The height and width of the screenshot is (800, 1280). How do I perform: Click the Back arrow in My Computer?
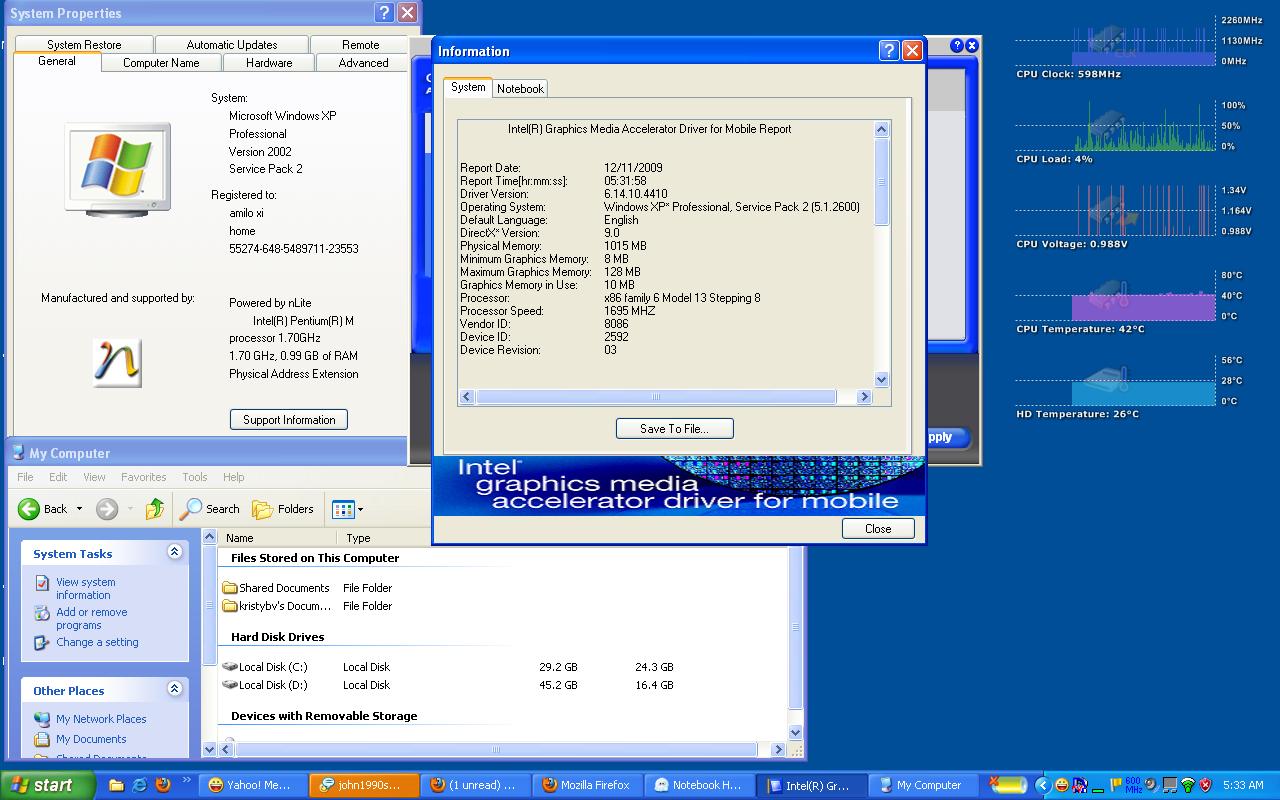tap(30, 509)
